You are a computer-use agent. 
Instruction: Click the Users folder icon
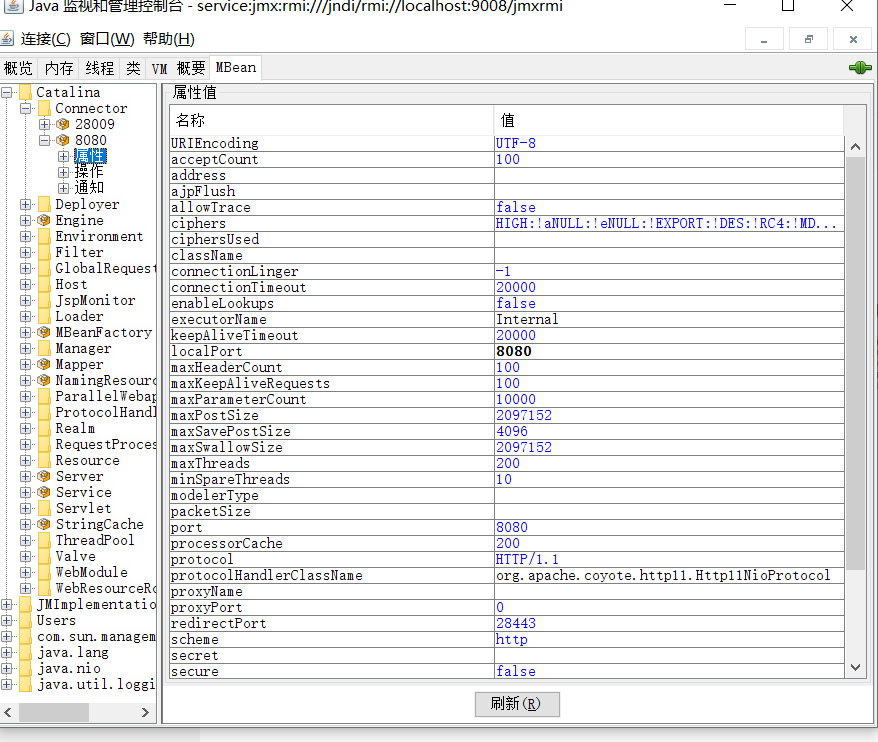24,620
